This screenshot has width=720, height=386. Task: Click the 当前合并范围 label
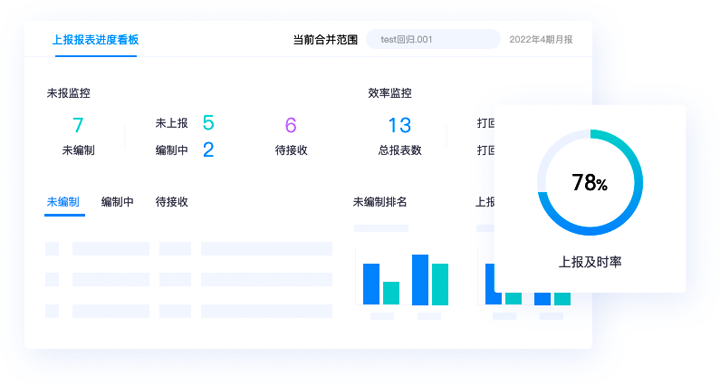325,40
